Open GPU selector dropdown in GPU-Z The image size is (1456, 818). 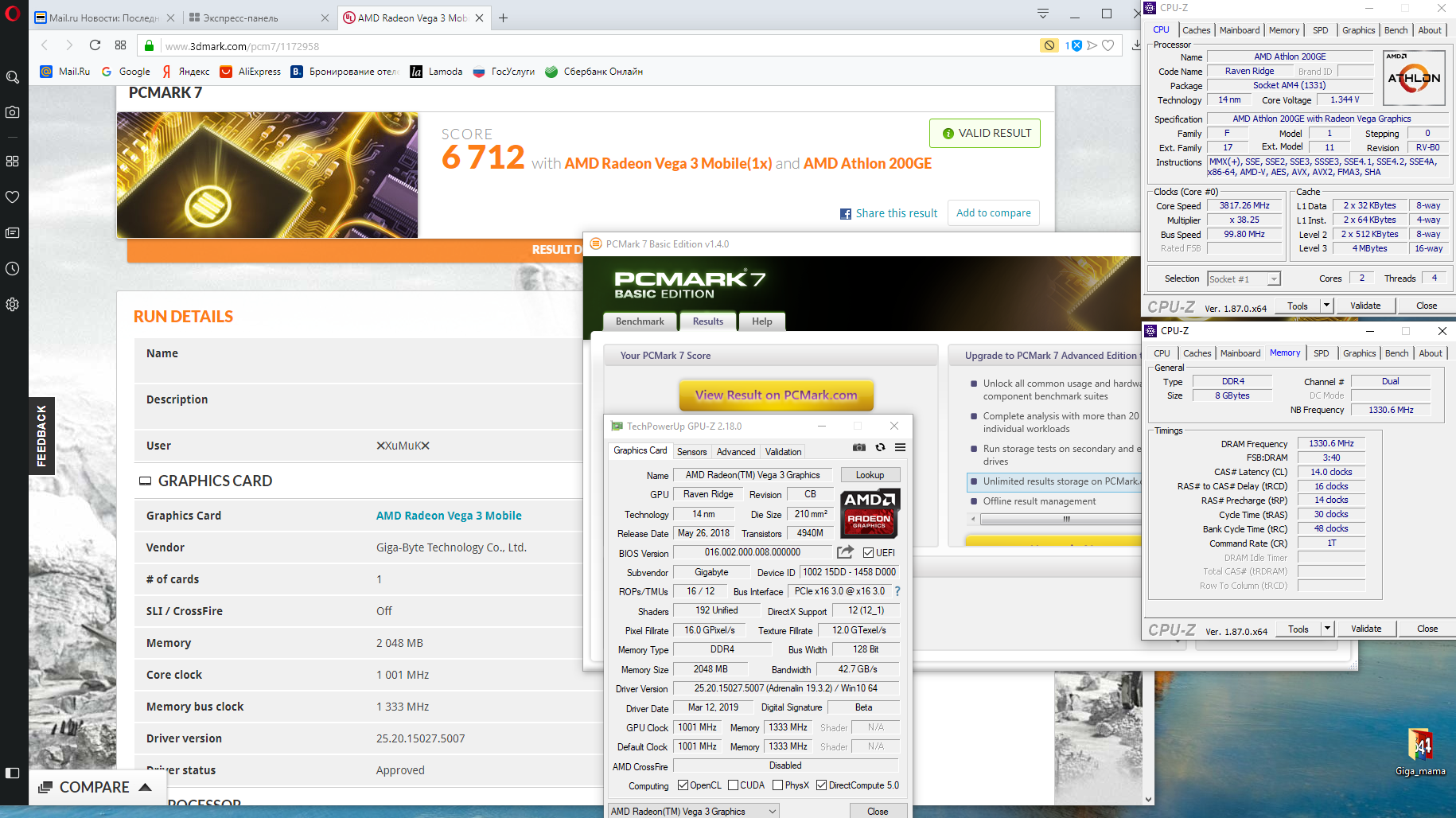click(x=694, y=811)
